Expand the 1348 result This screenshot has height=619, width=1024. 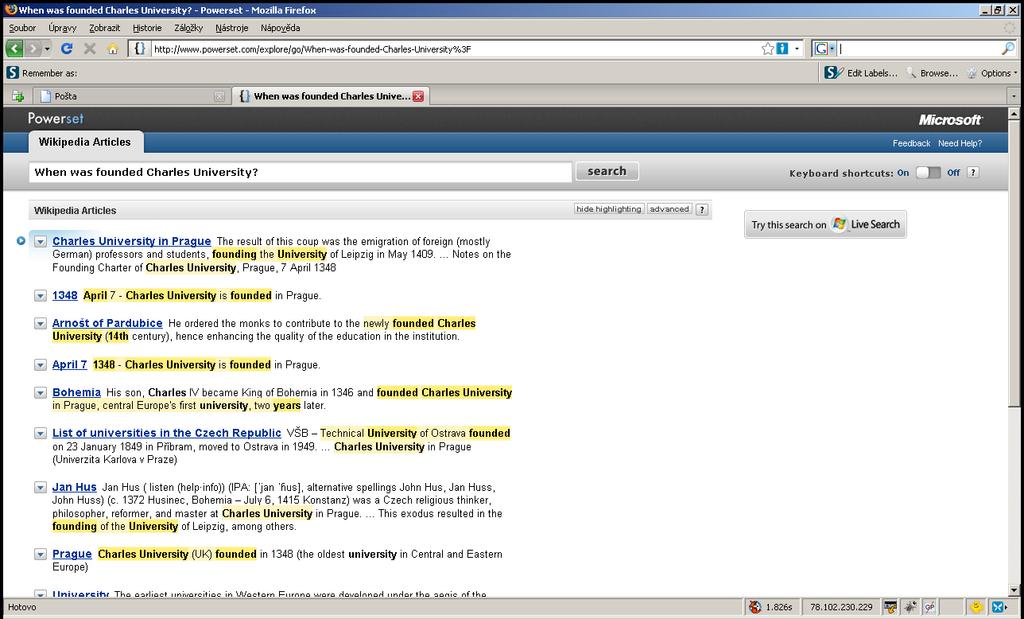pos(40,296)
